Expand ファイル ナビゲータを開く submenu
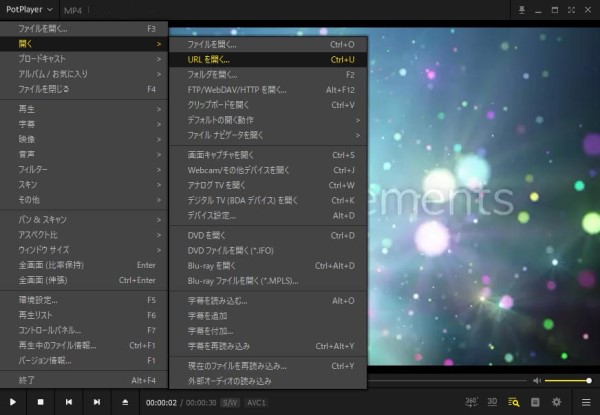This screenshot has width=600, height=415. coord(268,135)
